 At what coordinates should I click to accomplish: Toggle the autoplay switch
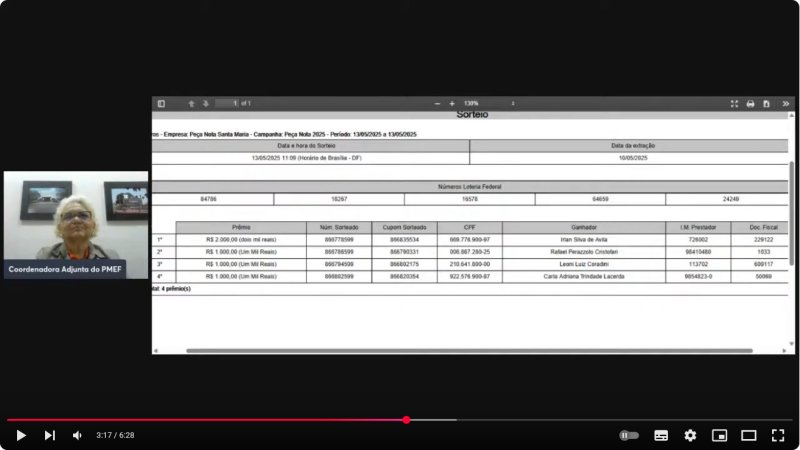(x=629, y=435)
